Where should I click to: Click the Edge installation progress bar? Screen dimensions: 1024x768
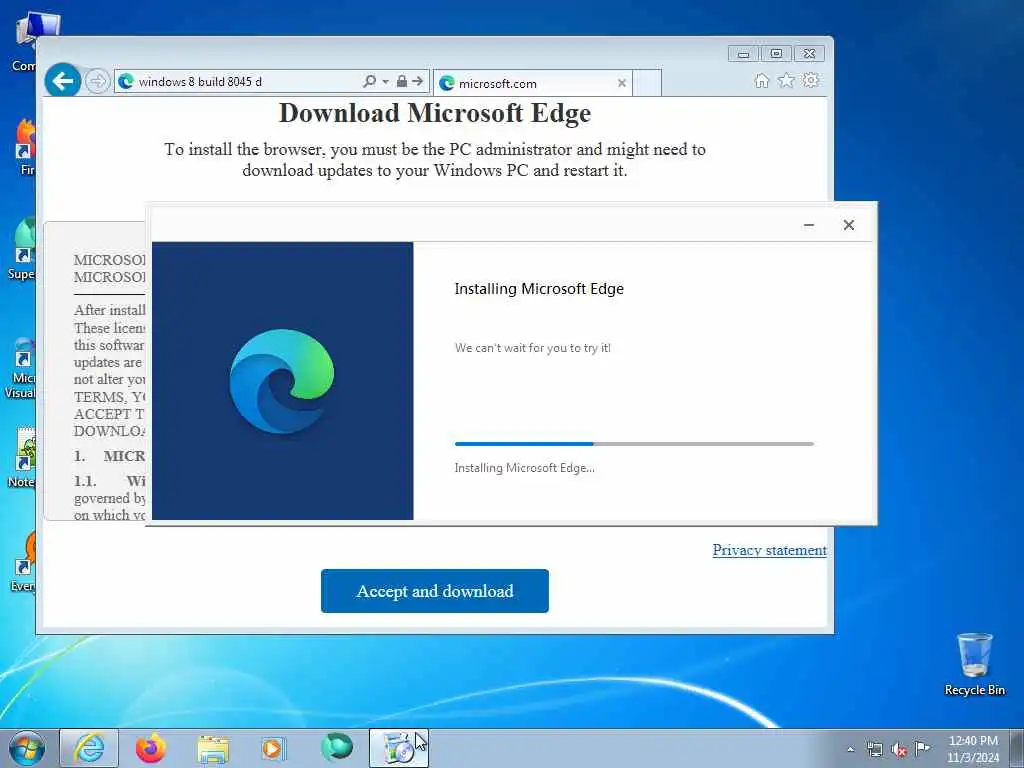(x=634, y=444)
